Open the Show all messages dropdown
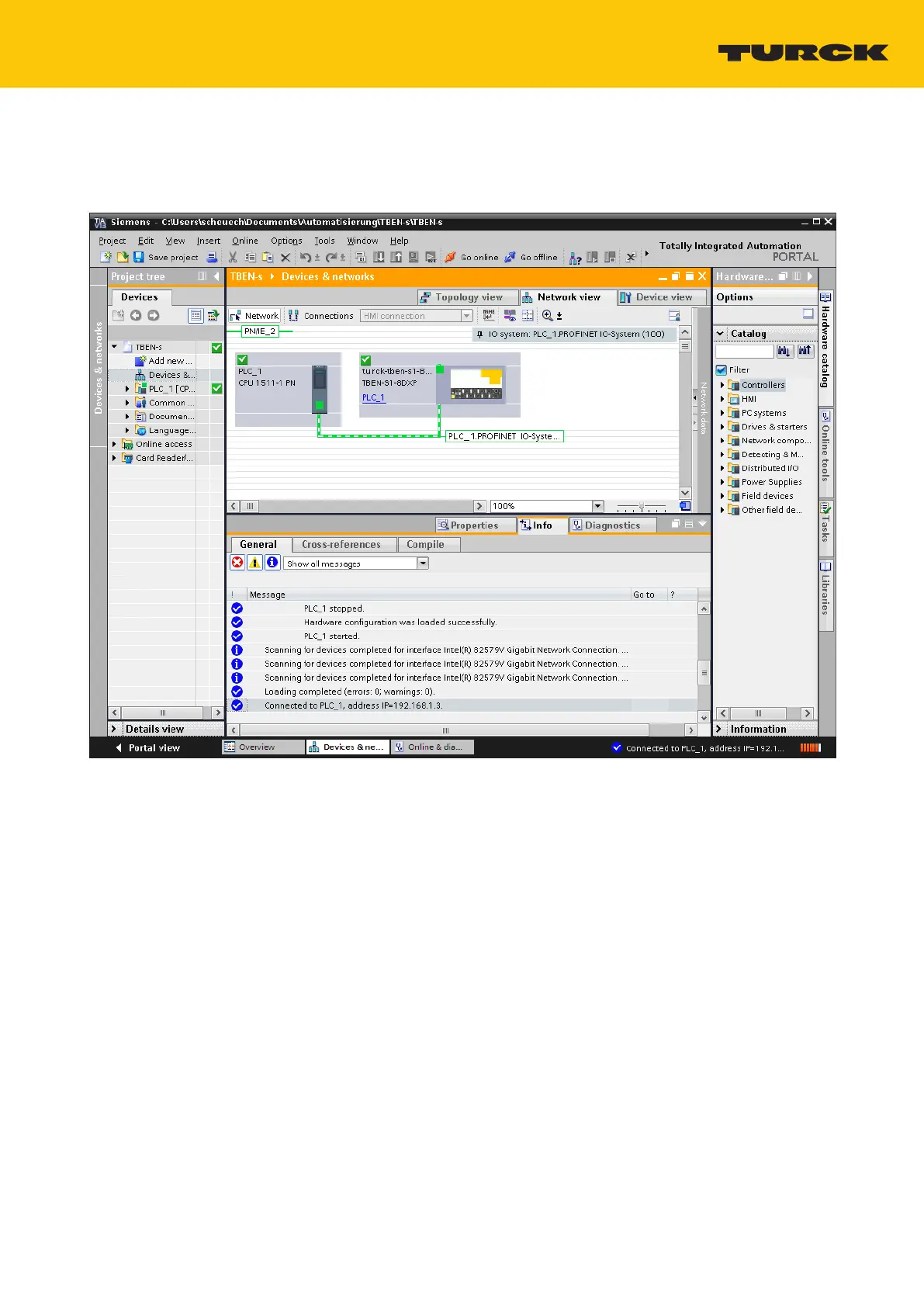The height and width of the screenshot is (1307, 924). click(423, 563)
